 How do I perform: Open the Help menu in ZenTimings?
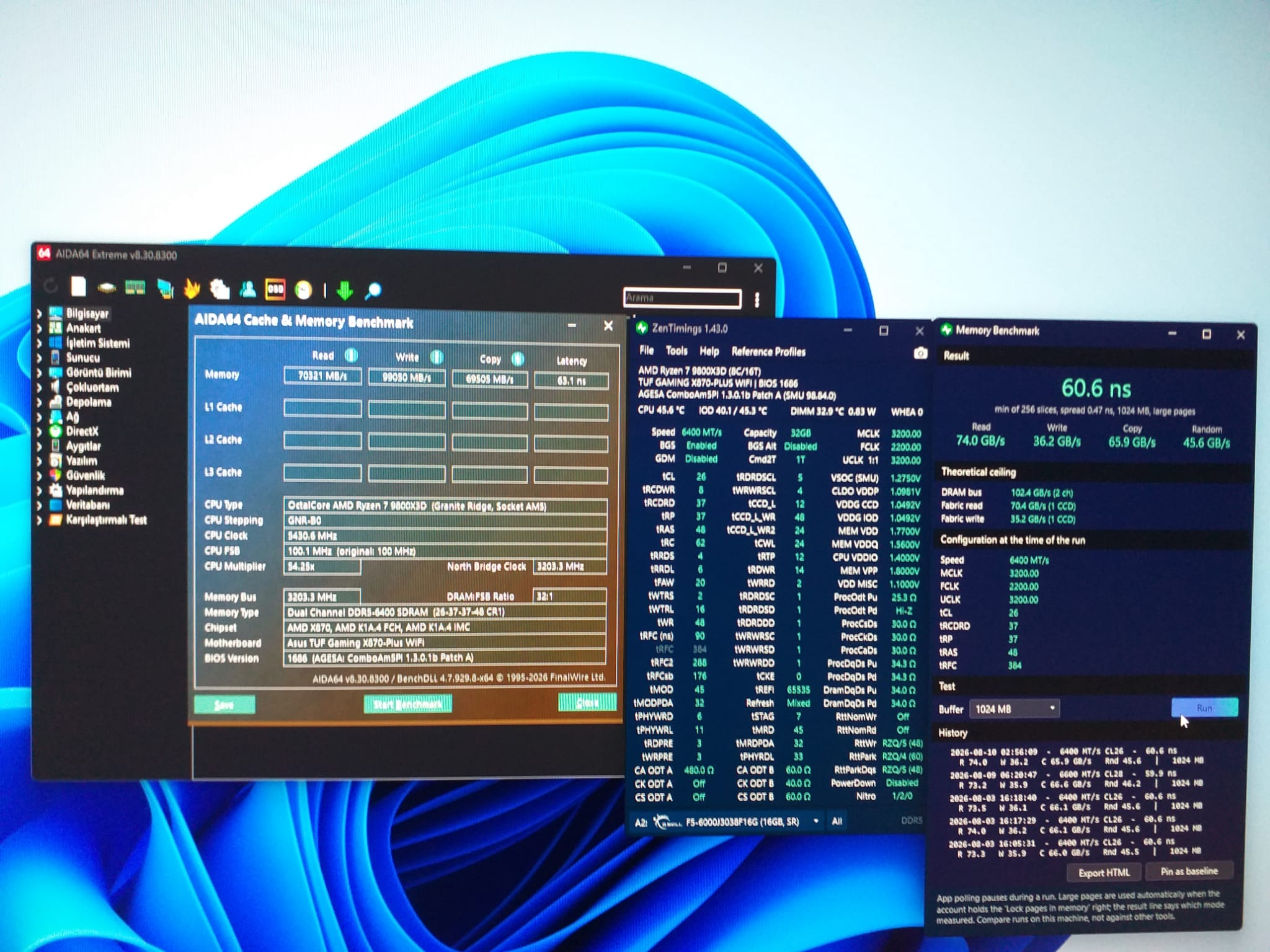709,351
